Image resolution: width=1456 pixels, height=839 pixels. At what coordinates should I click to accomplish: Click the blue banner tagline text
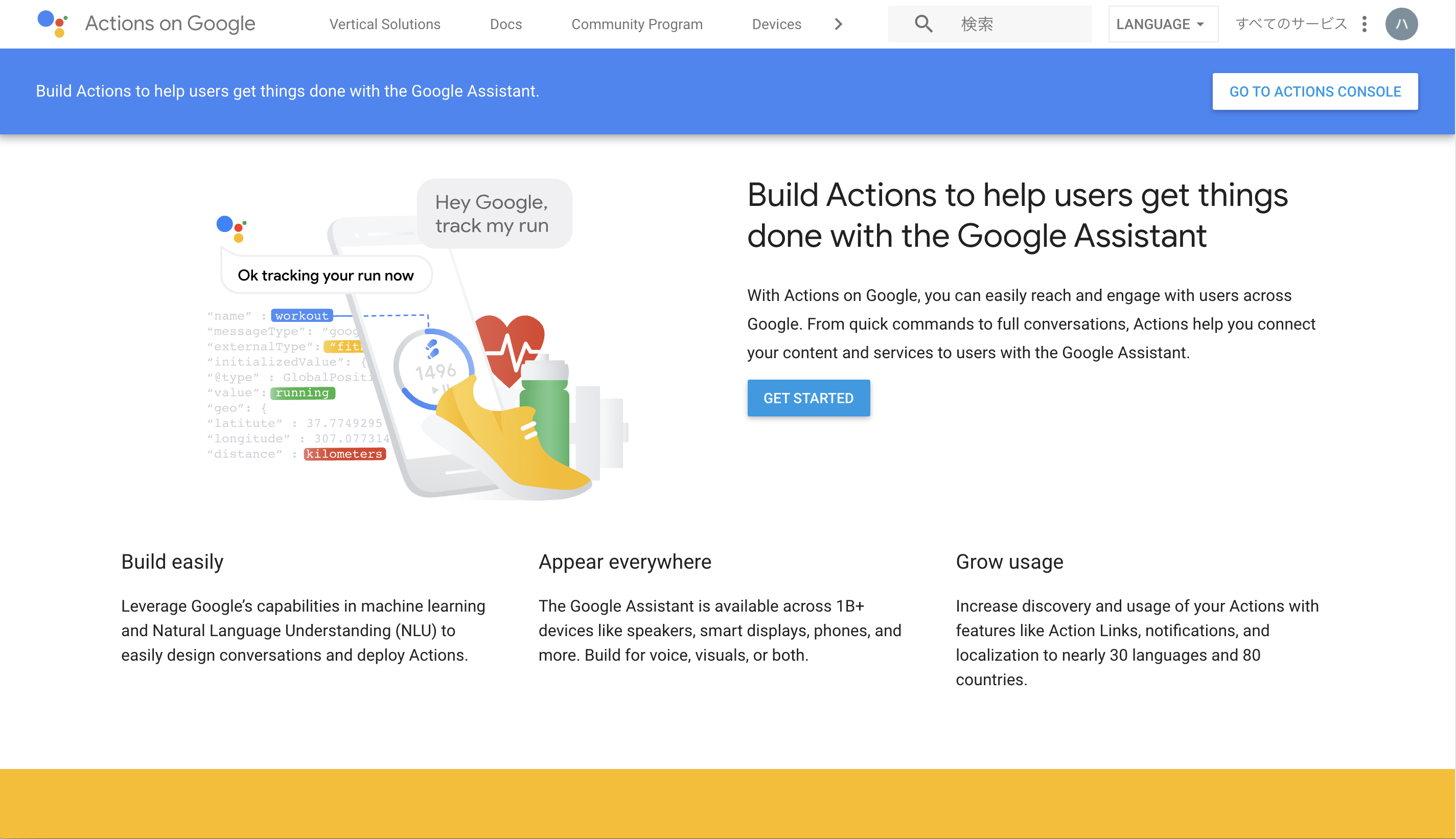(x=288, y=91)
